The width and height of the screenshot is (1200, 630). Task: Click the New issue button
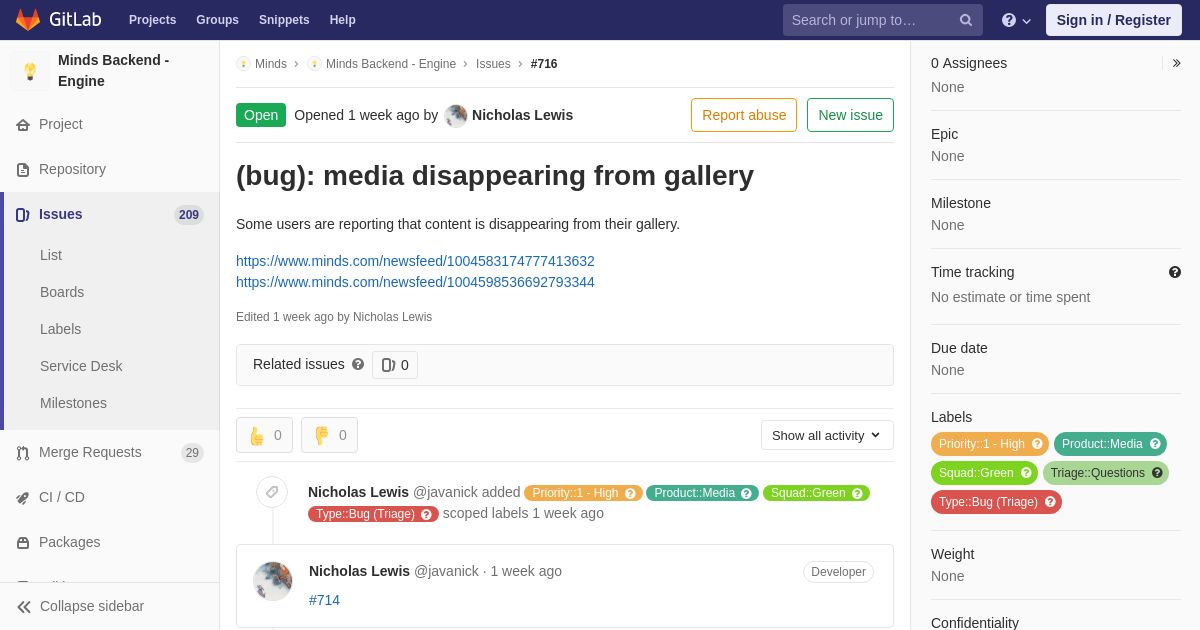850,115
